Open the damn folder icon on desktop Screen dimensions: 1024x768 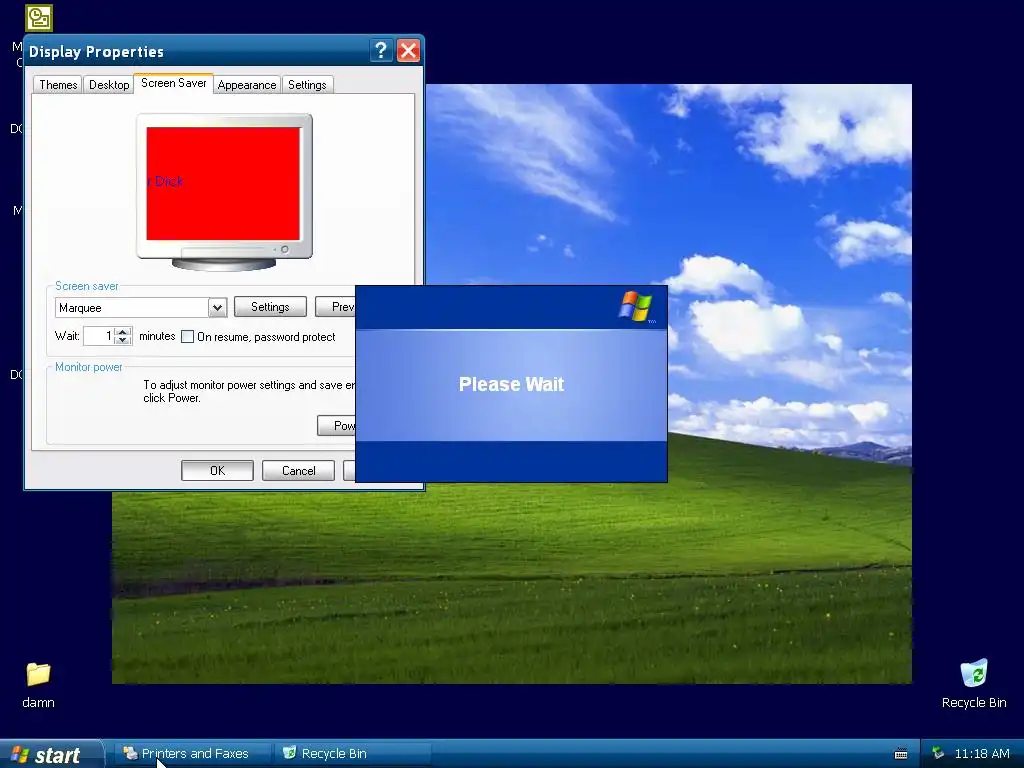tap(38, 675)
